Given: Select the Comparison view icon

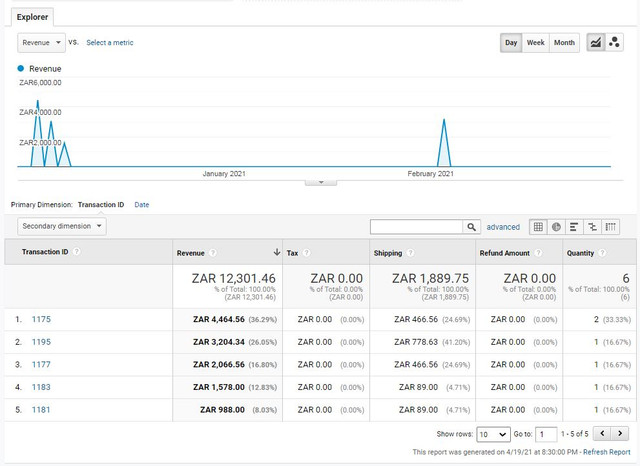Looking at the screenshot, I should (x=592, y=227).
